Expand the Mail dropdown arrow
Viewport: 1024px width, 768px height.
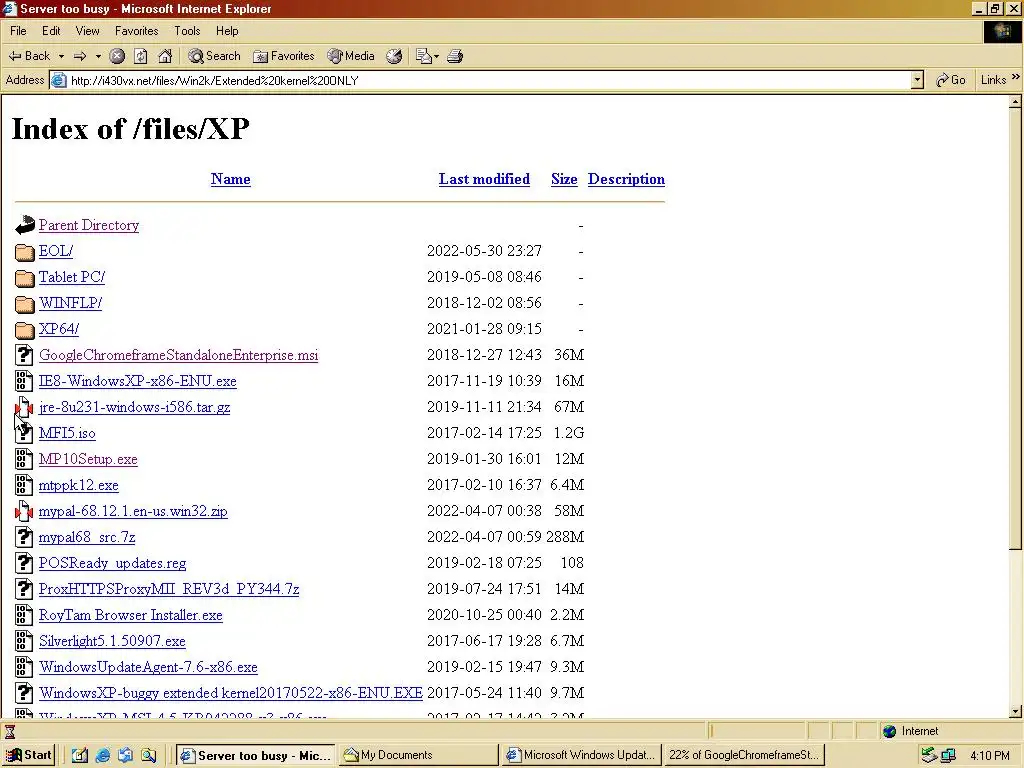point(436,56)
